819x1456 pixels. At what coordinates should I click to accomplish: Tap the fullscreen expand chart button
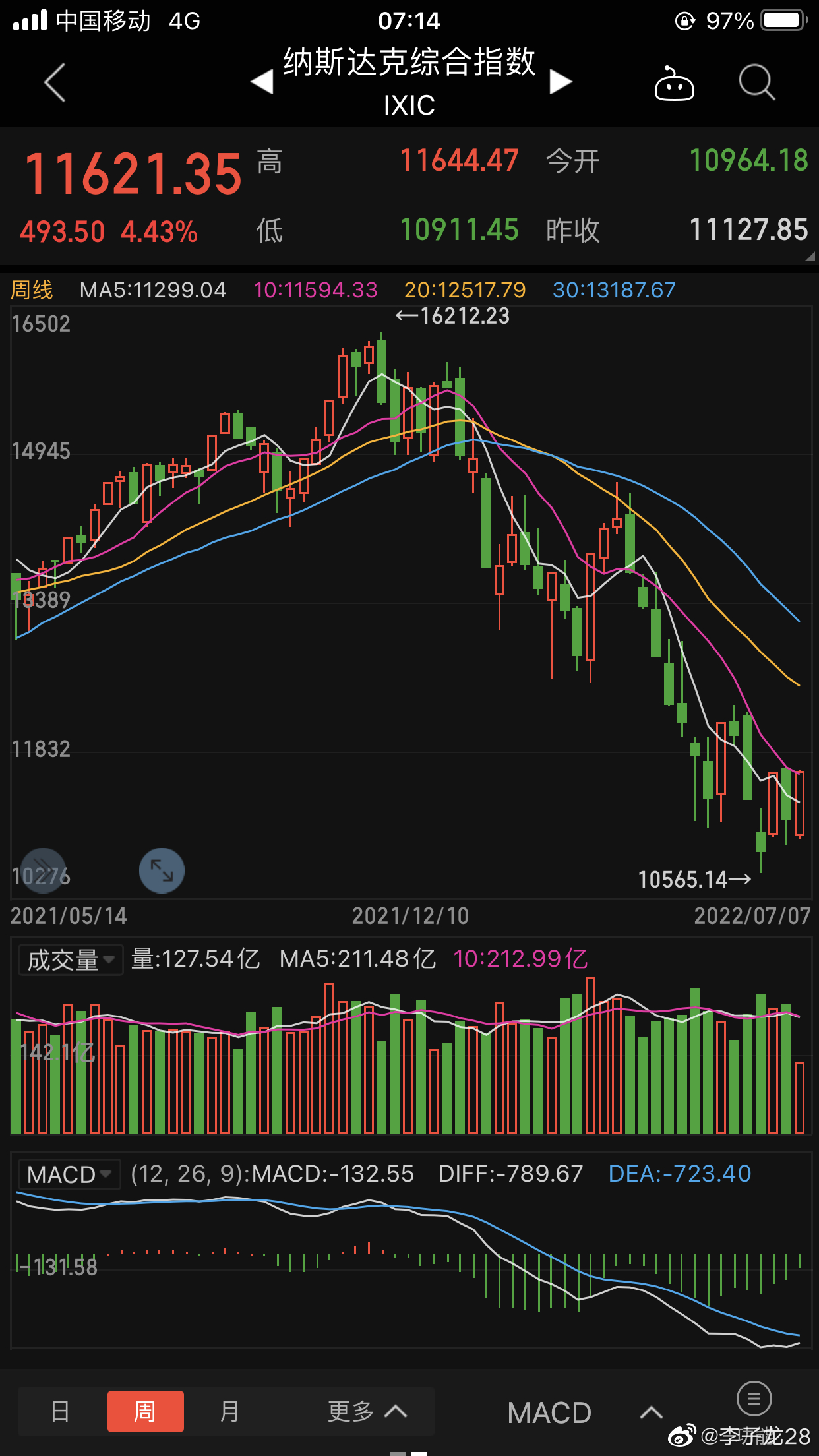pyautogui.click(x=162, y=870)
